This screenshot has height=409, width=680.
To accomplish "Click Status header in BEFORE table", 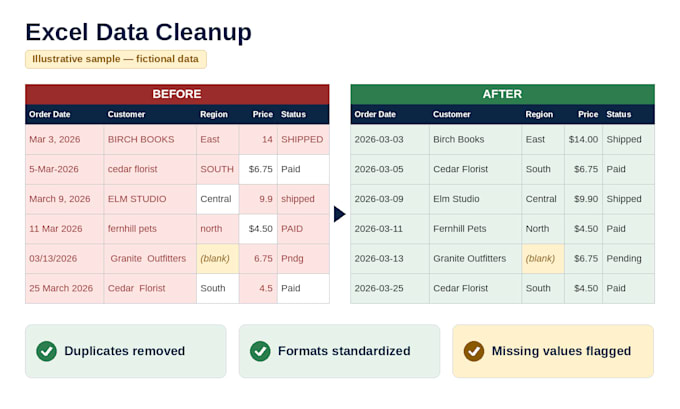I will [x=293, y=115].
